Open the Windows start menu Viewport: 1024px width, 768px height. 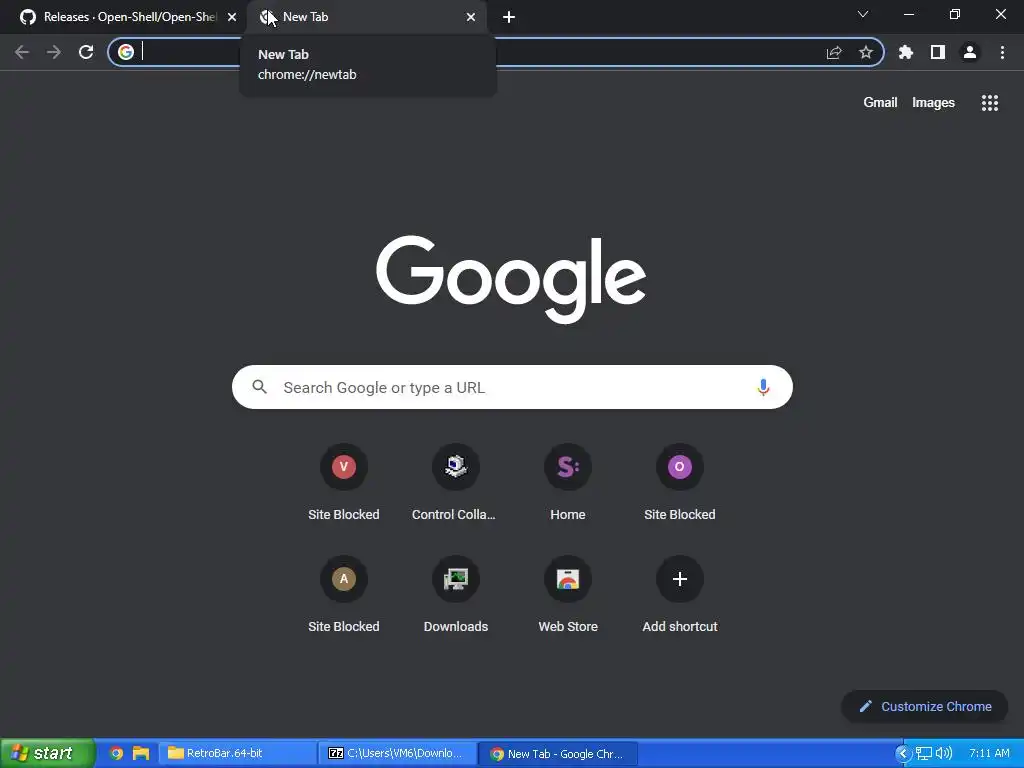47,753
